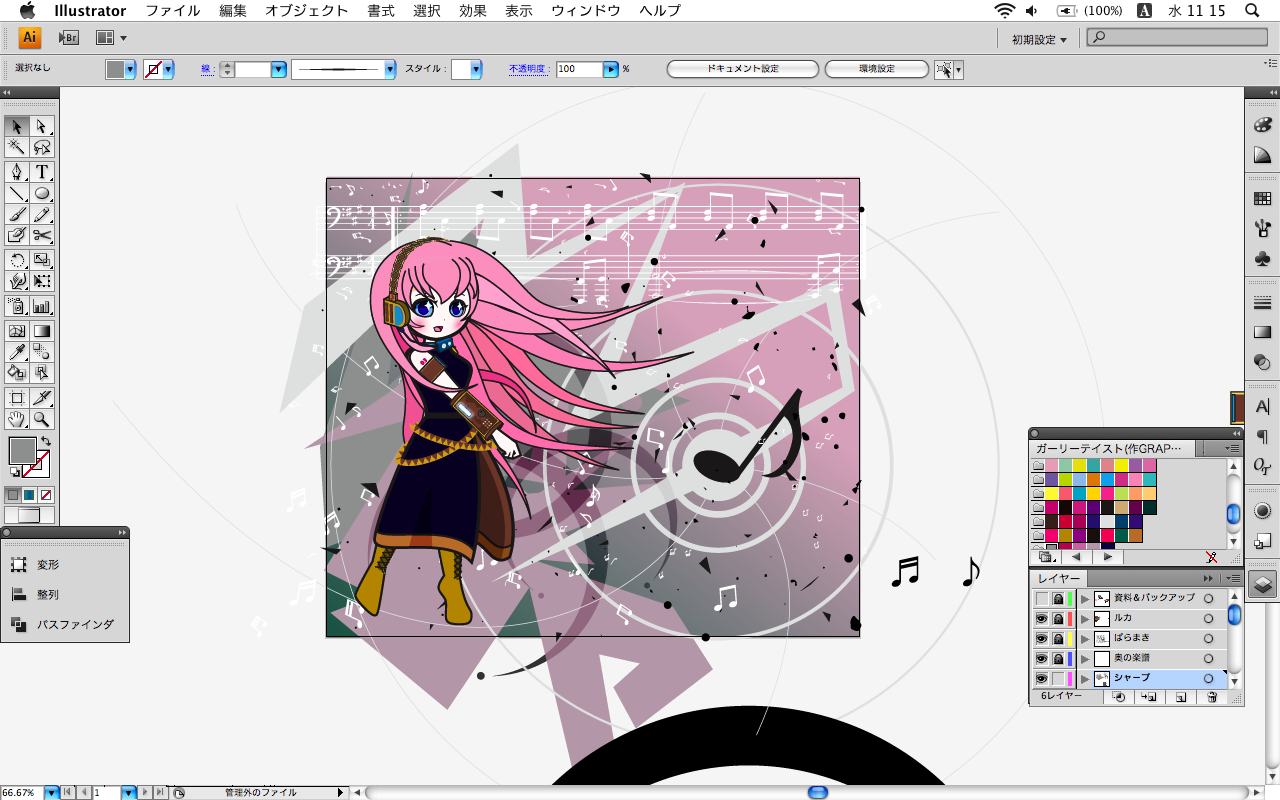Activate the Zoom magnifier tool
Screen dimensions: 1280x800
(42, 419)
